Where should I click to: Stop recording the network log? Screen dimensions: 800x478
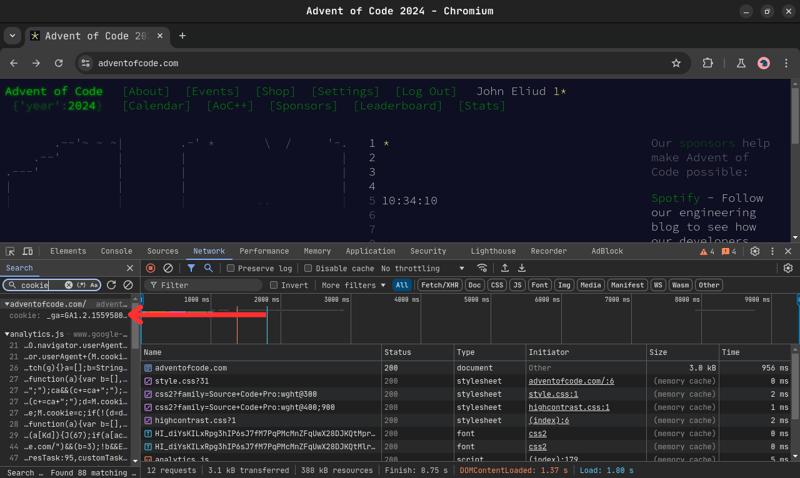click(x=151, y=268)
